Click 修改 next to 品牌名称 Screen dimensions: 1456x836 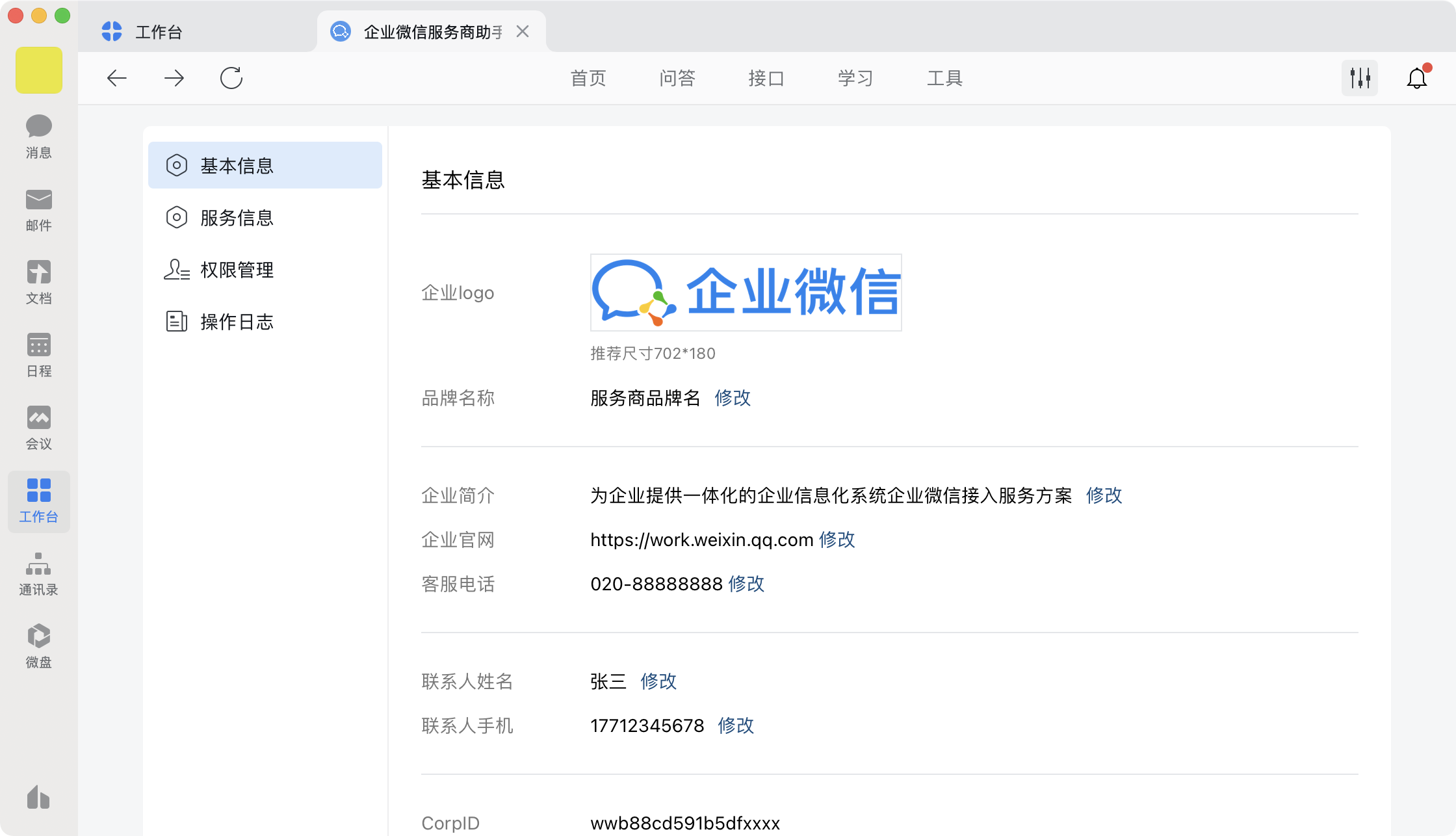[733, 398]
